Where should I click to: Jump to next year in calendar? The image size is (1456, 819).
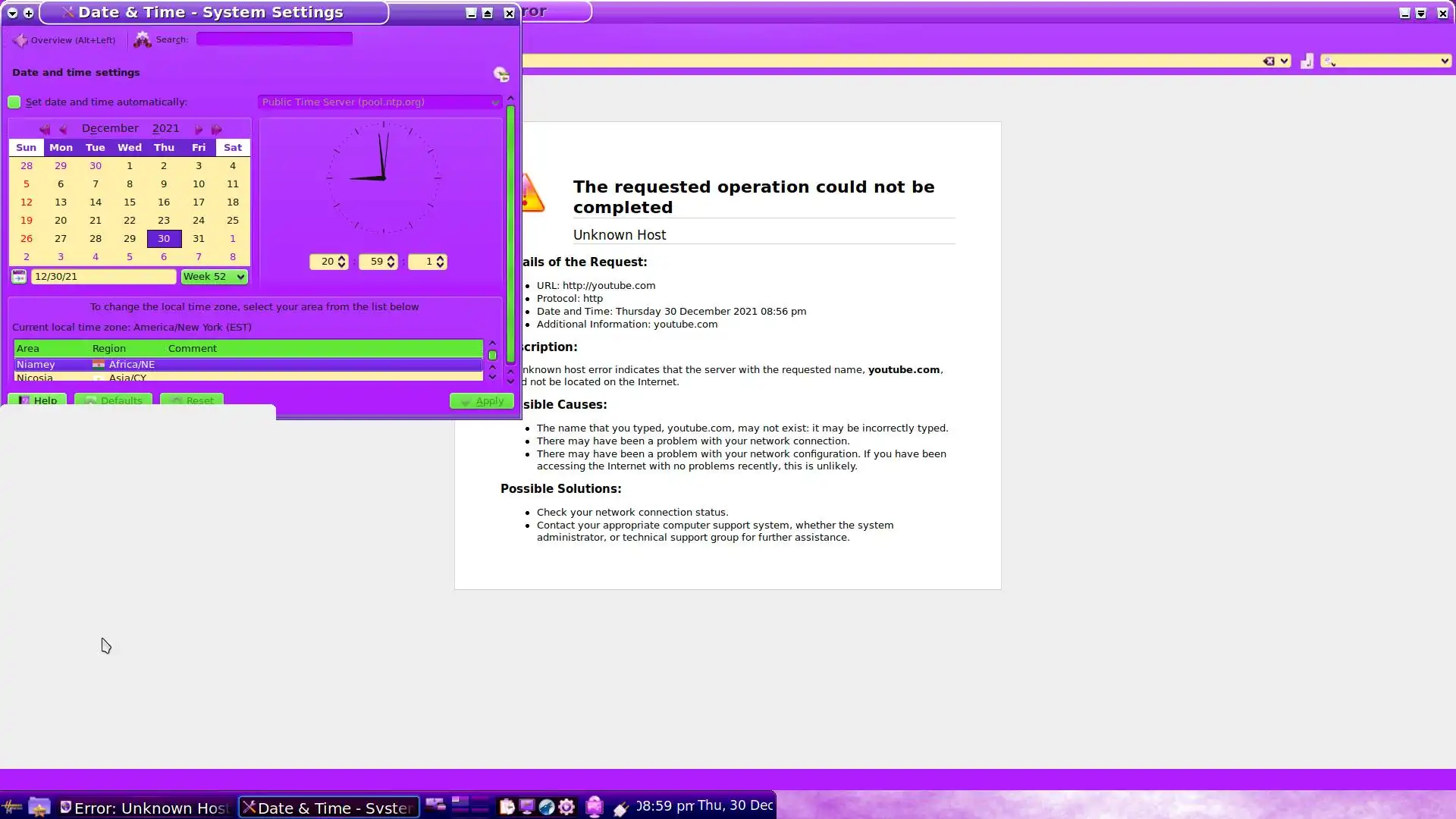coord(217,130)
